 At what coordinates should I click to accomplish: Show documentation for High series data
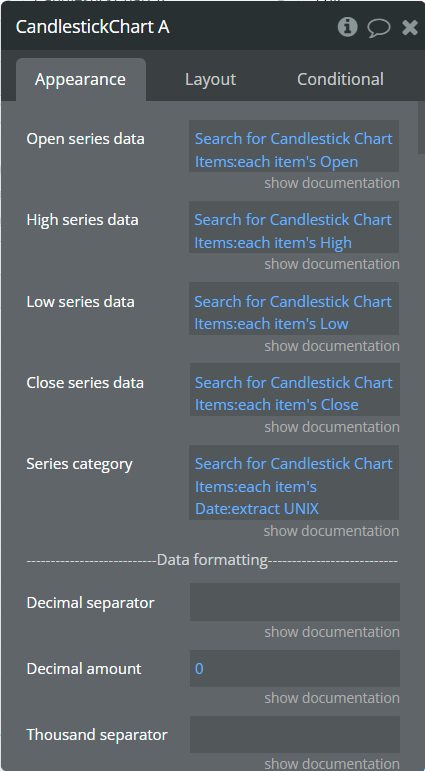(332, 264)
